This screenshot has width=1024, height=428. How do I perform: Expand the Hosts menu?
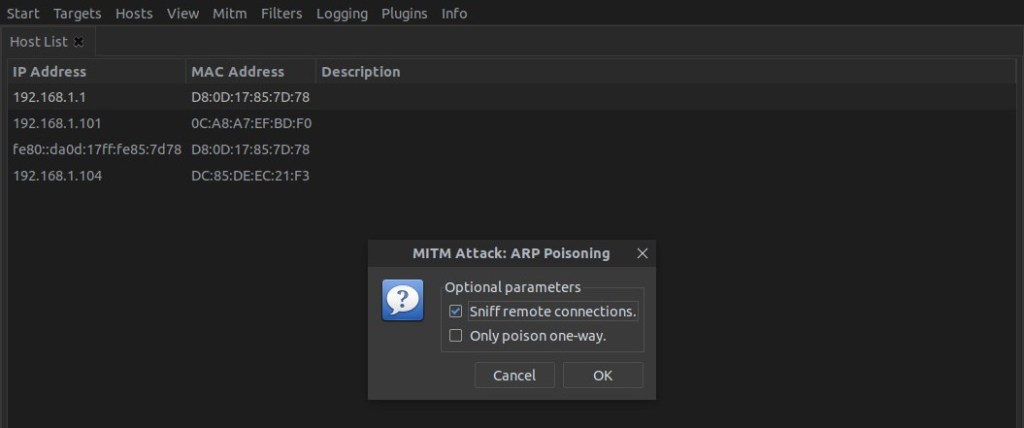134,14
